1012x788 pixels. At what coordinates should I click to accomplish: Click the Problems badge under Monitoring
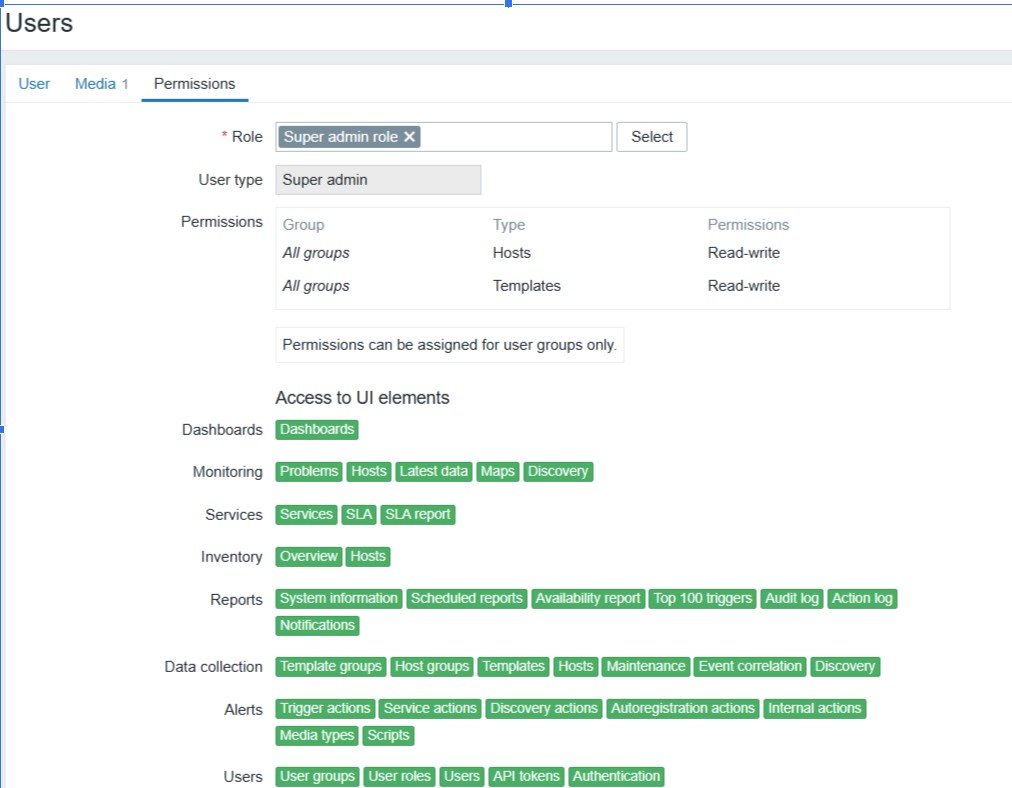[x=309, y=471]
